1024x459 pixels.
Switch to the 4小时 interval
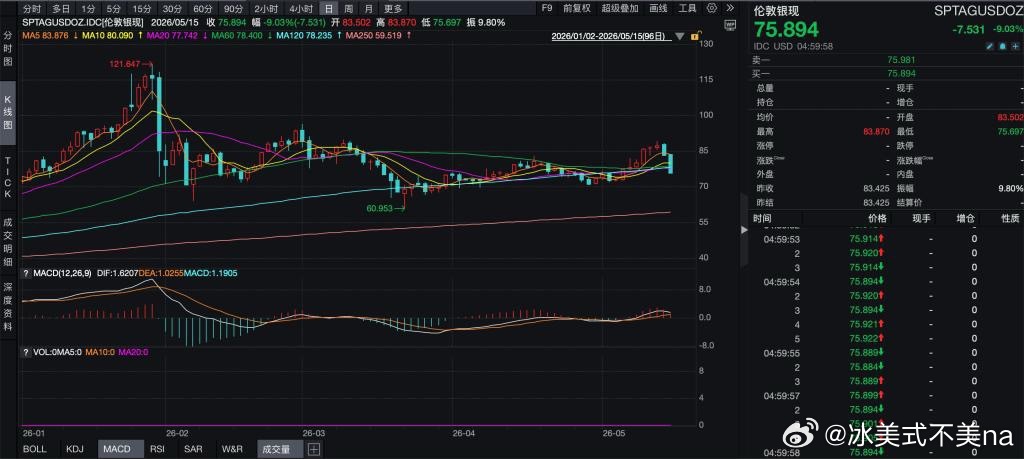[x=300, y=8]
